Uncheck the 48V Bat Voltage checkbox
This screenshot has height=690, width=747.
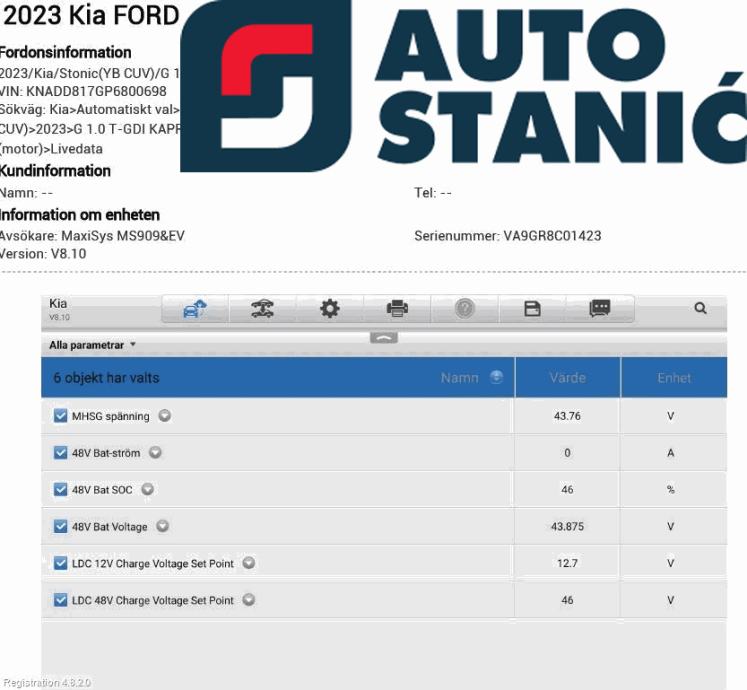pyautogui.click(x=61, y=526)
